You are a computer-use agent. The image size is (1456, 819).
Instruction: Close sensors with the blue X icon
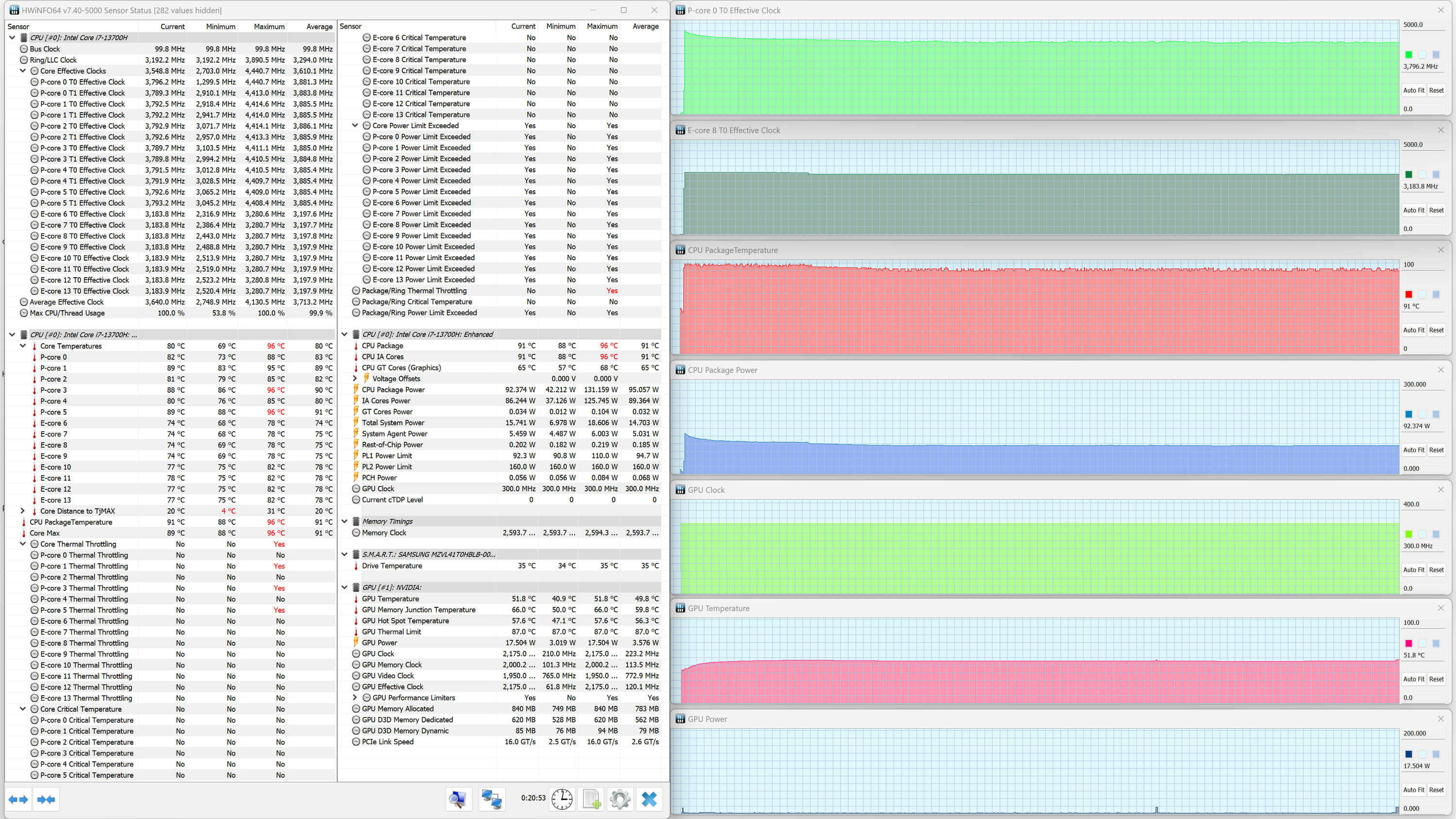coord(649,799)
